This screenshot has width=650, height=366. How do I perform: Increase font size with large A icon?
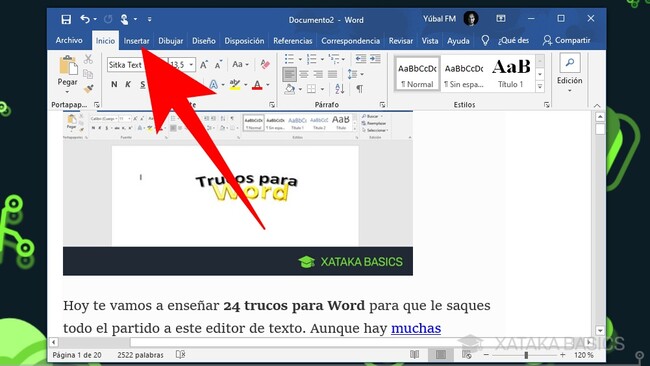coord(204,65)
